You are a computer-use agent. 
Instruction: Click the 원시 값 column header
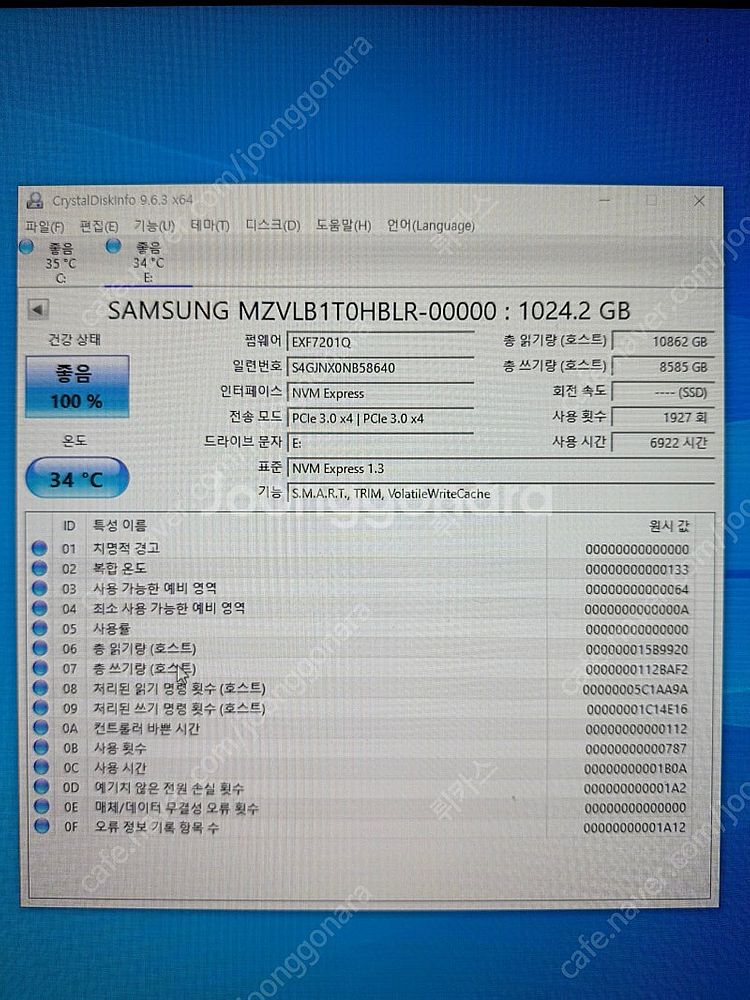point(669,526)
